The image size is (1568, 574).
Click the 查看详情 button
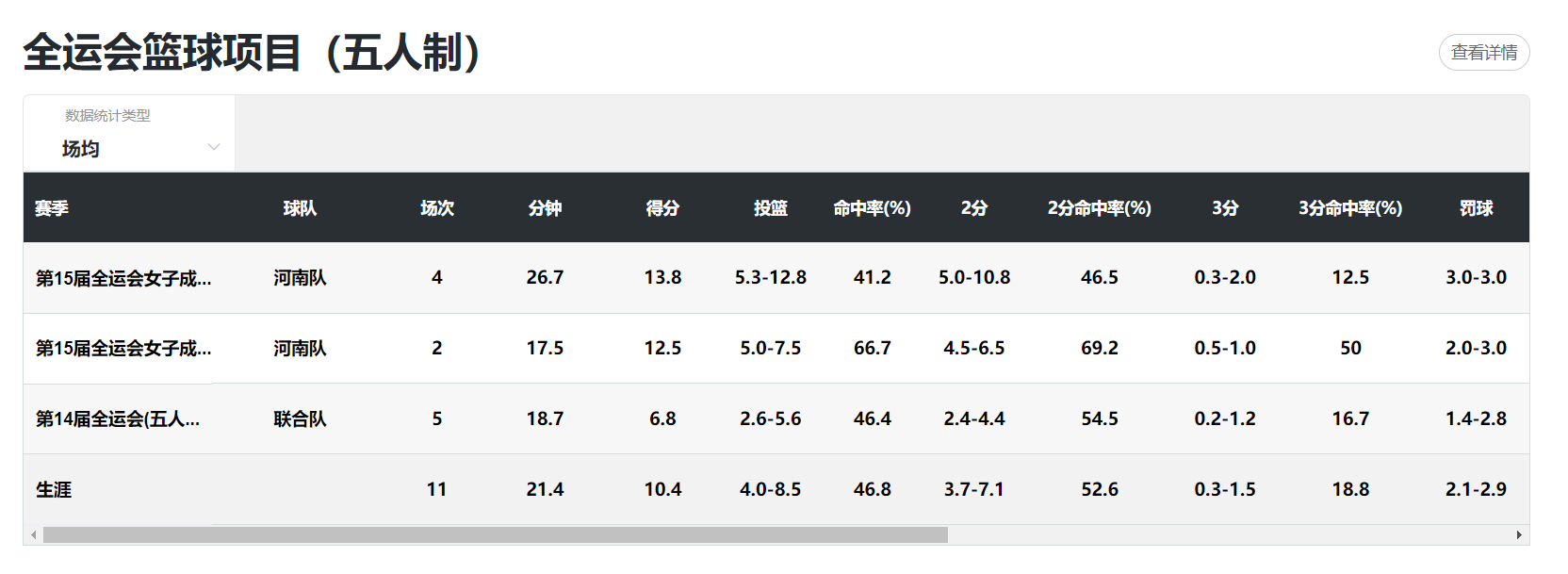[1483, 53]
